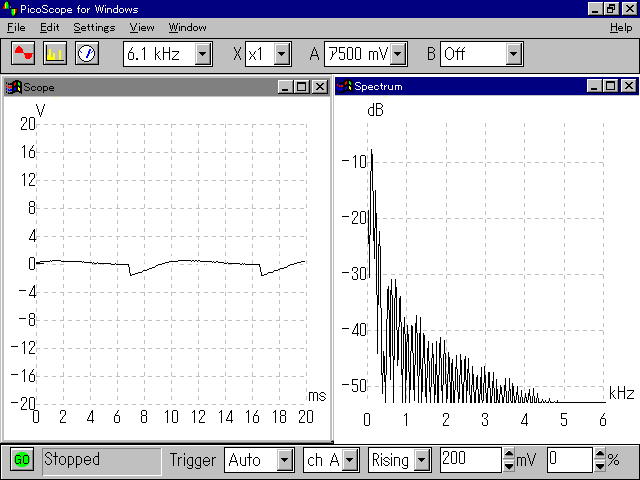
Task: Click the Spectrum window's system icon
Action: pyautogui.click(x=344, y=86)
